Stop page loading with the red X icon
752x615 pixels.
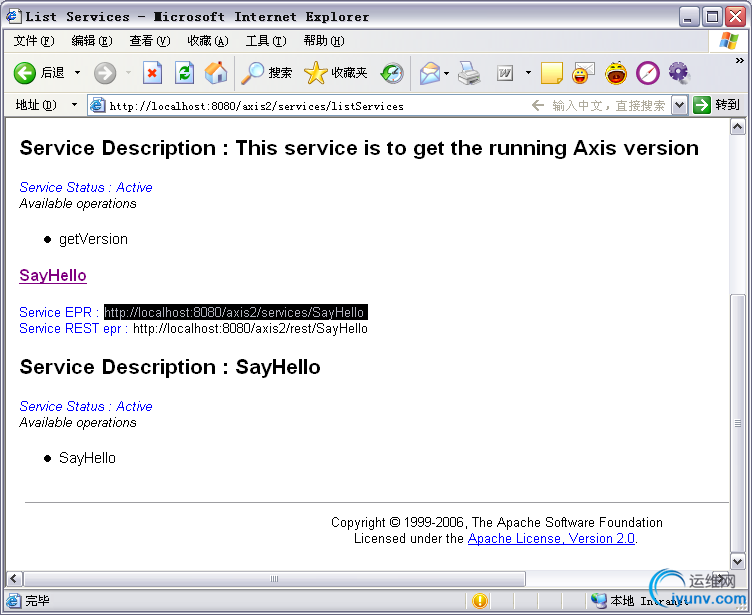[152, 73]
